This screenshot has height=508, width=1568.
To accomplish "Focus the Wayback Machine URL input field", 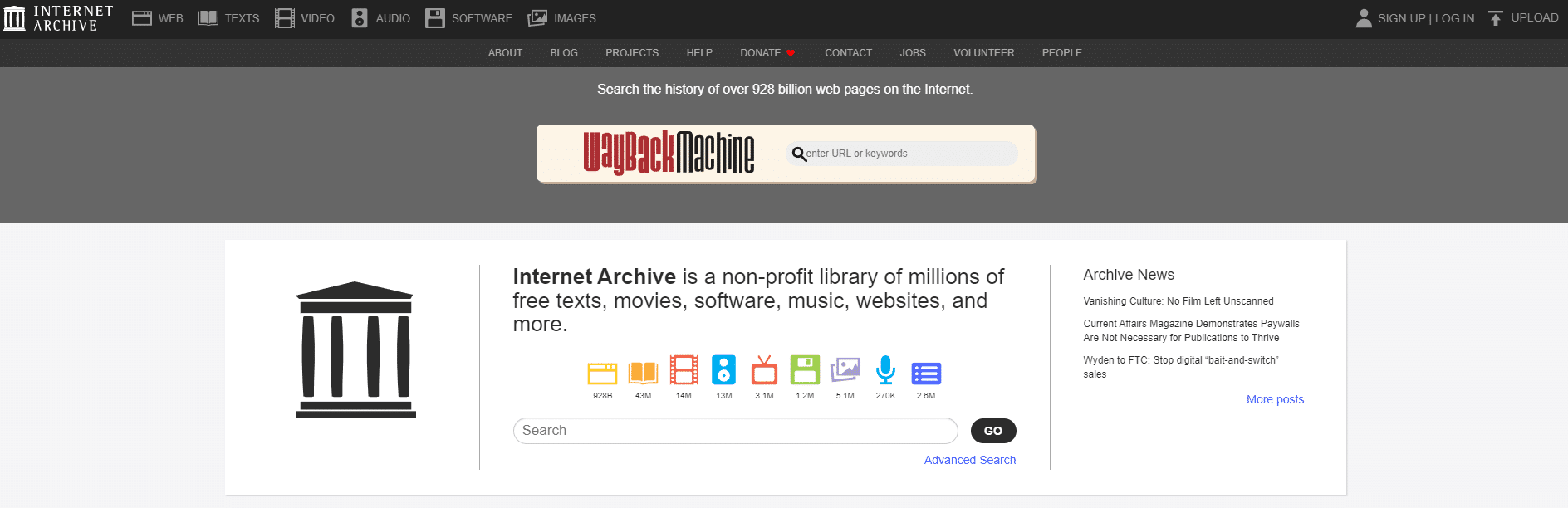I will [x=905, y=154].
